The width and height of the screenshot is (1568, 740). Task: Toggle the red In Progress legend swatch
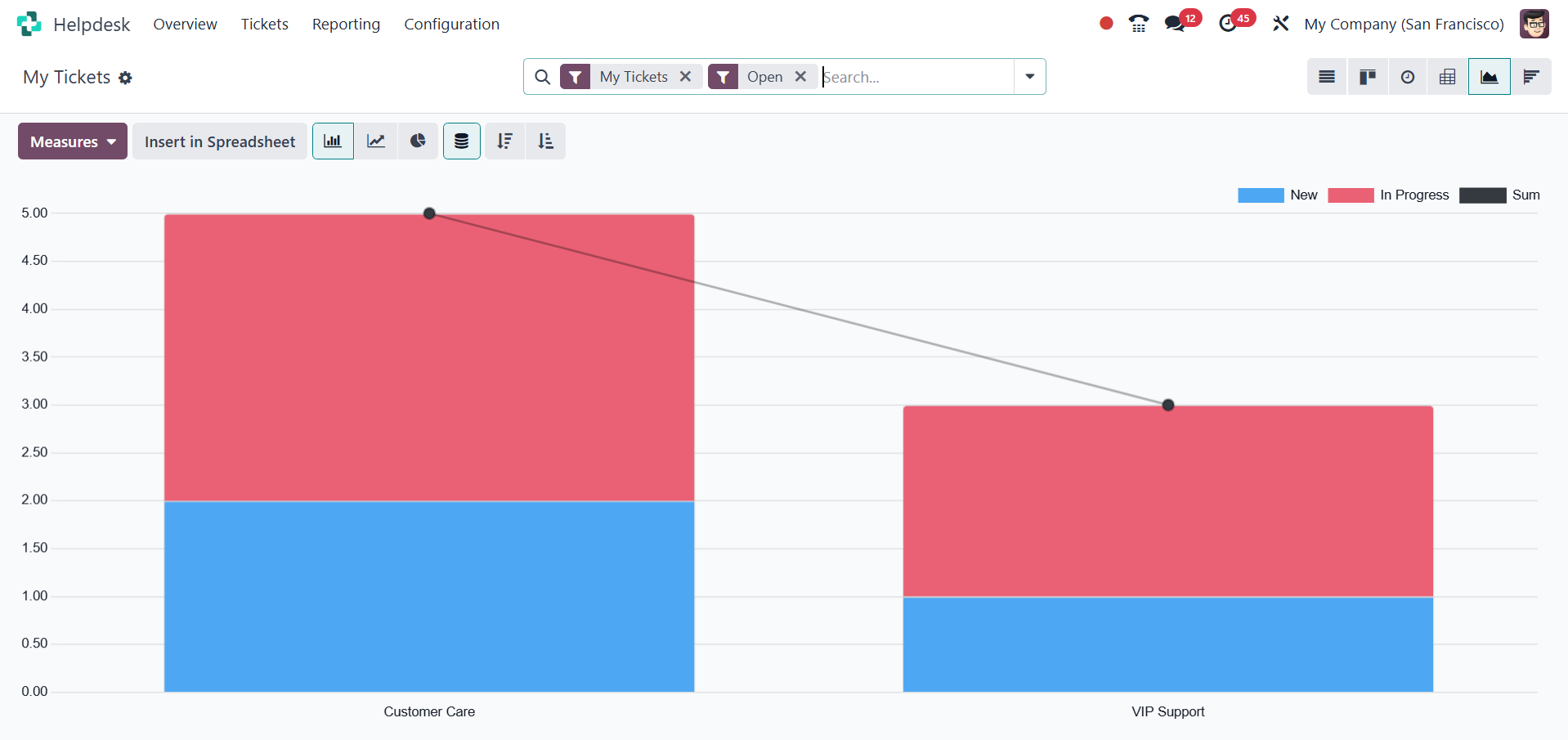pyautogui.click(x=1351, y=195)
